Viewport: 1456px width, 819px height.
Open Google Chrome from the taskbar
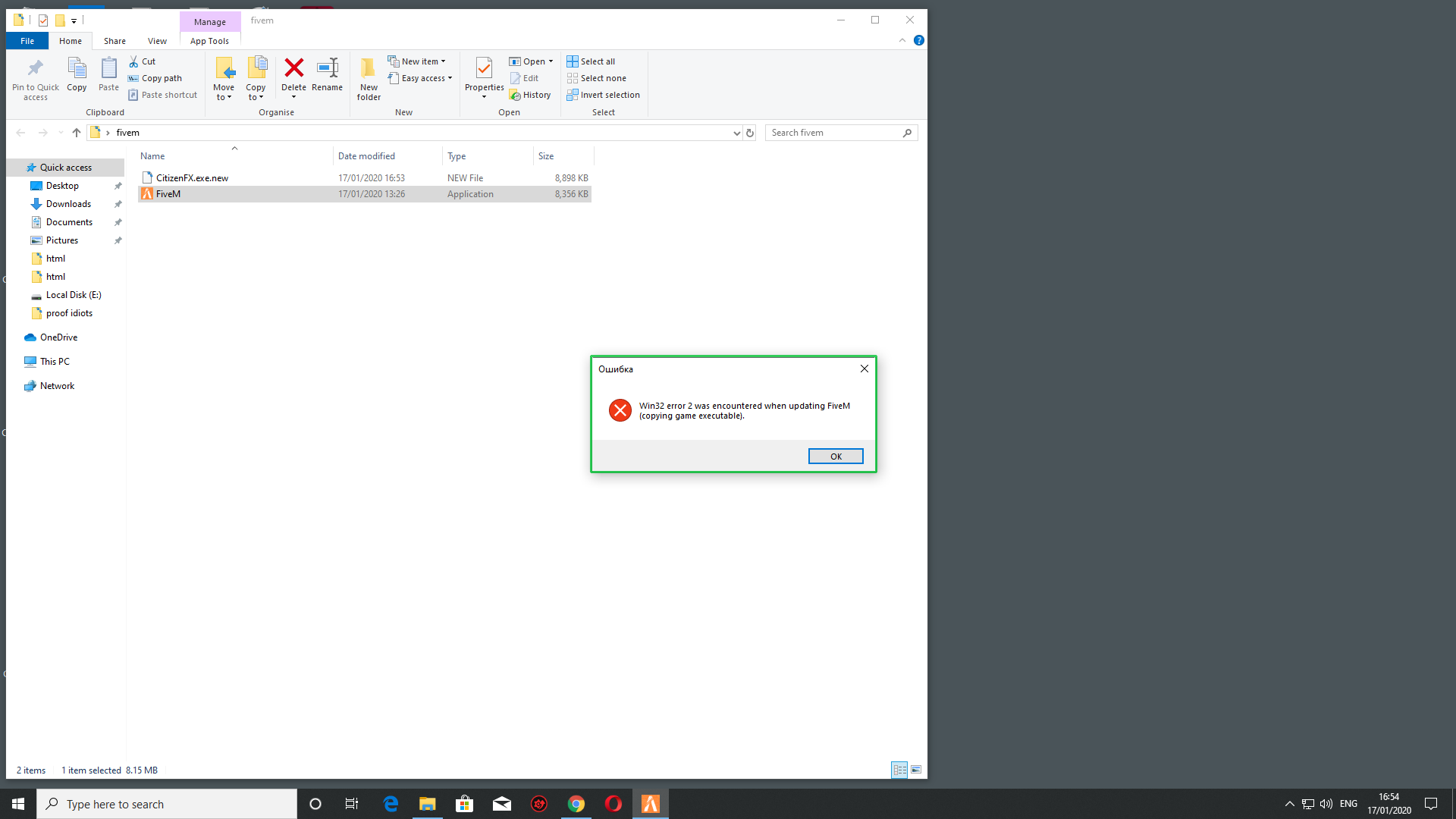[x=576, y=804]
